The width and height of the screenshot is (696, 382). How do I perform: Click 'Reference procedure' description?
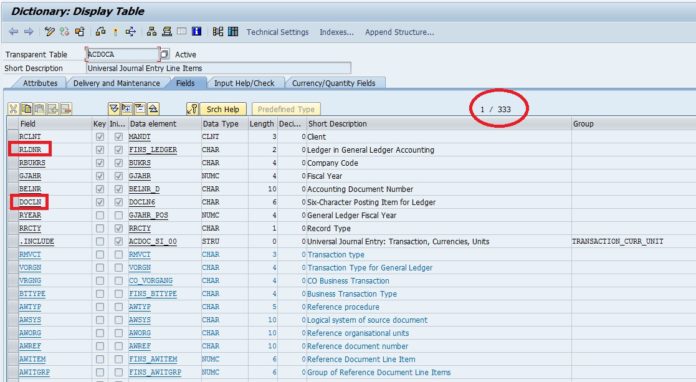(344, 307)
